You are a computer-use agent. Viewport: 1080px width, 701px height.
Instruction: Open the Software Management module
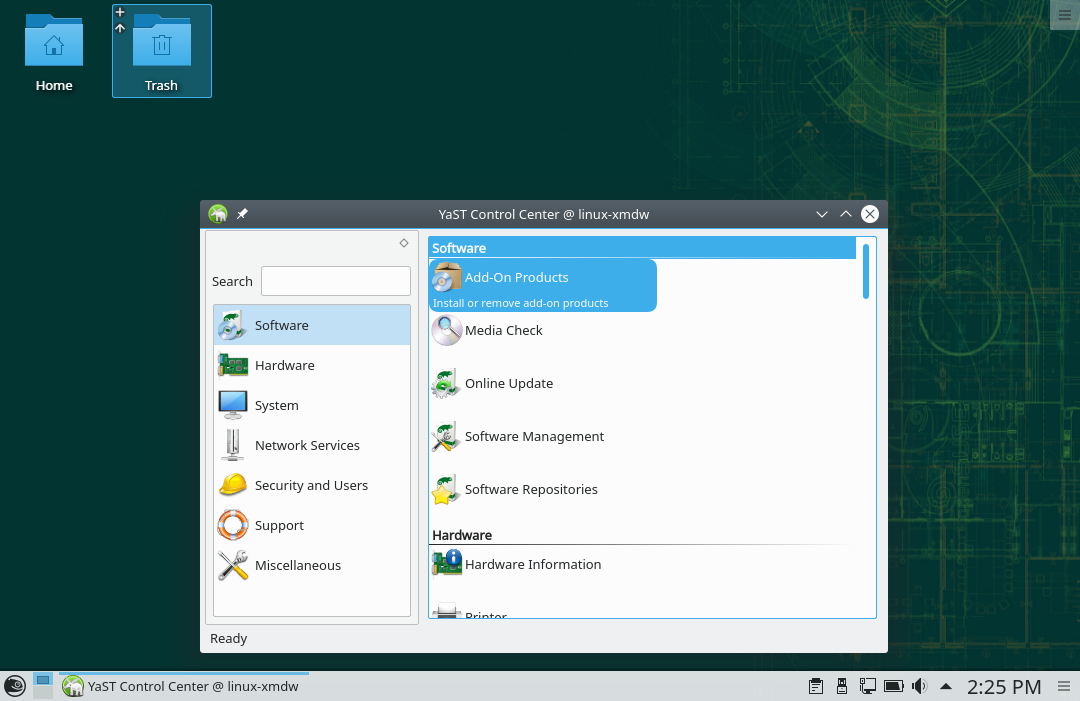[533, 436]
